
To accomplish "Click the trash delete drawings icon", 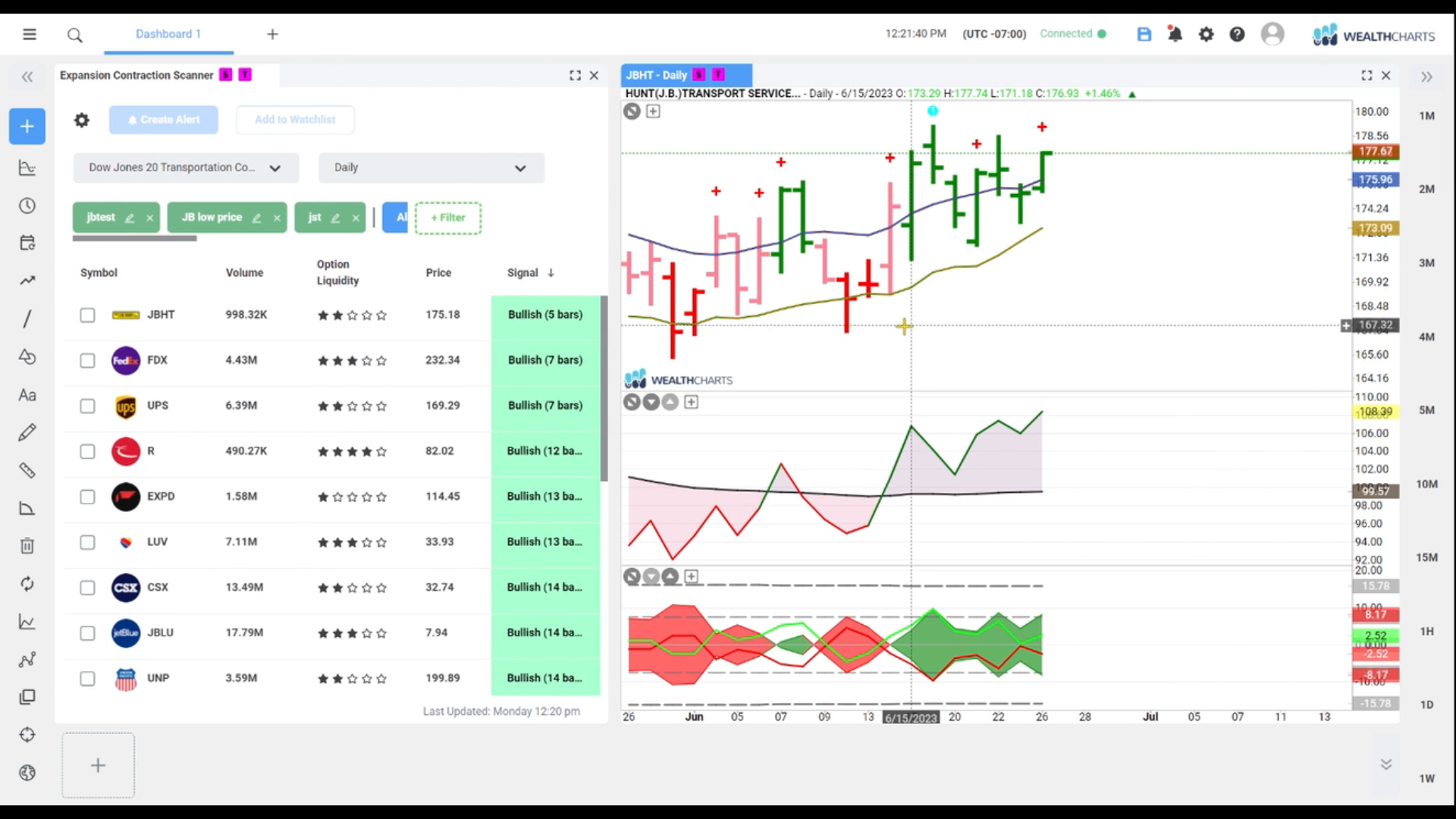I will 27,546.
